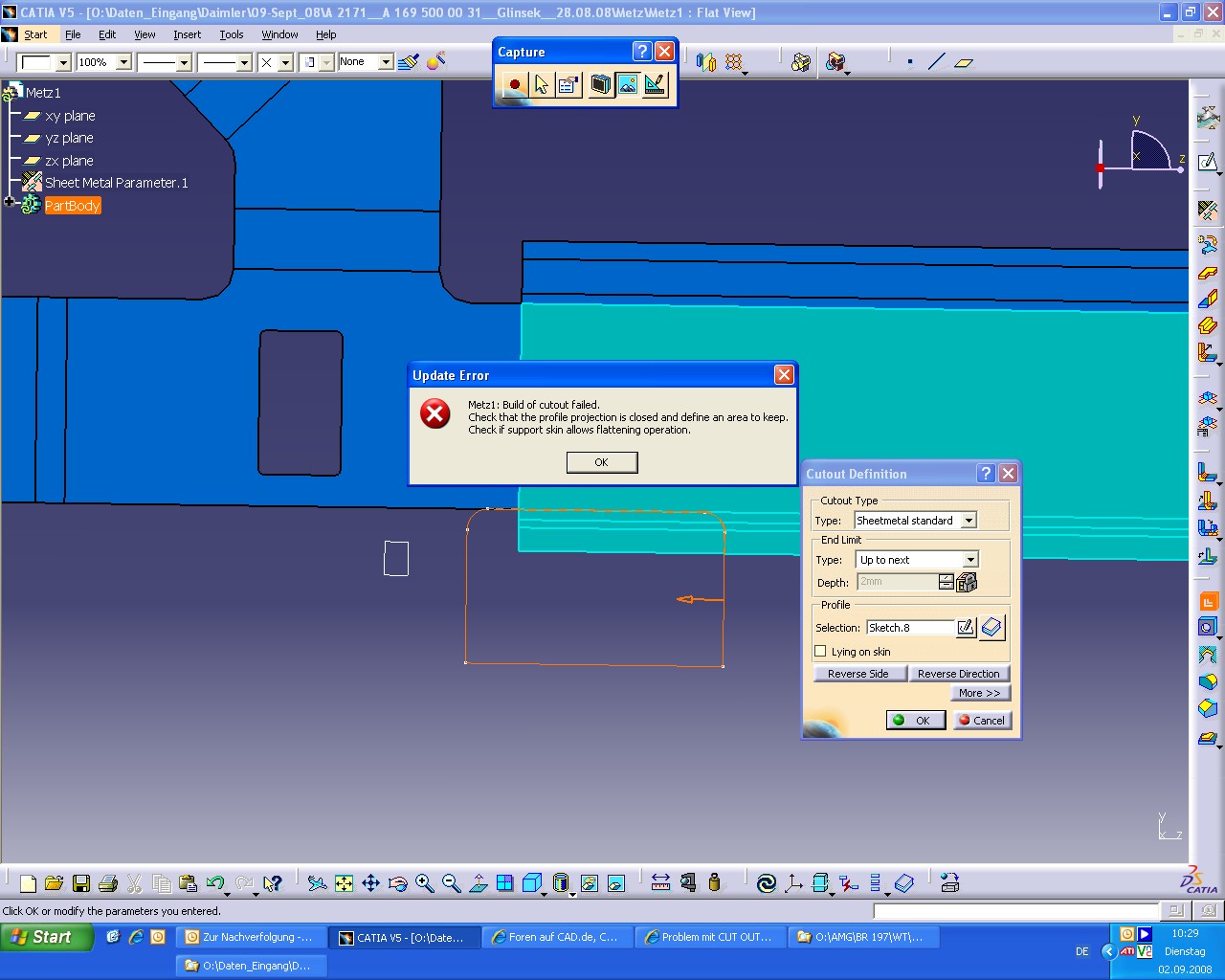The height and width of the screenshot is (980, 1225).
Task: Click the Print icon
Action: tap(108, 883)
